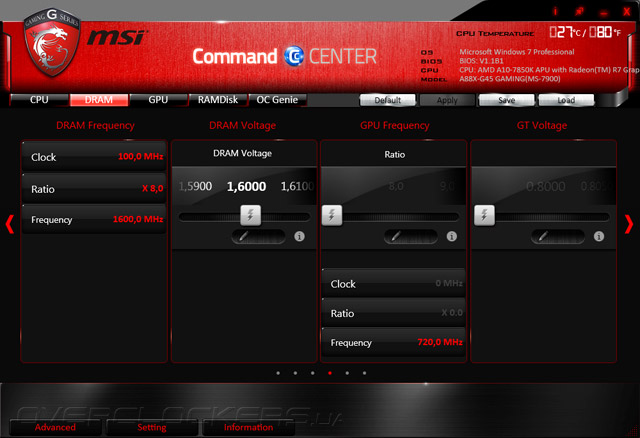640x438 pixels.
Task: Select the sixth page indicator dot
Action: click(x=364, y=373)
